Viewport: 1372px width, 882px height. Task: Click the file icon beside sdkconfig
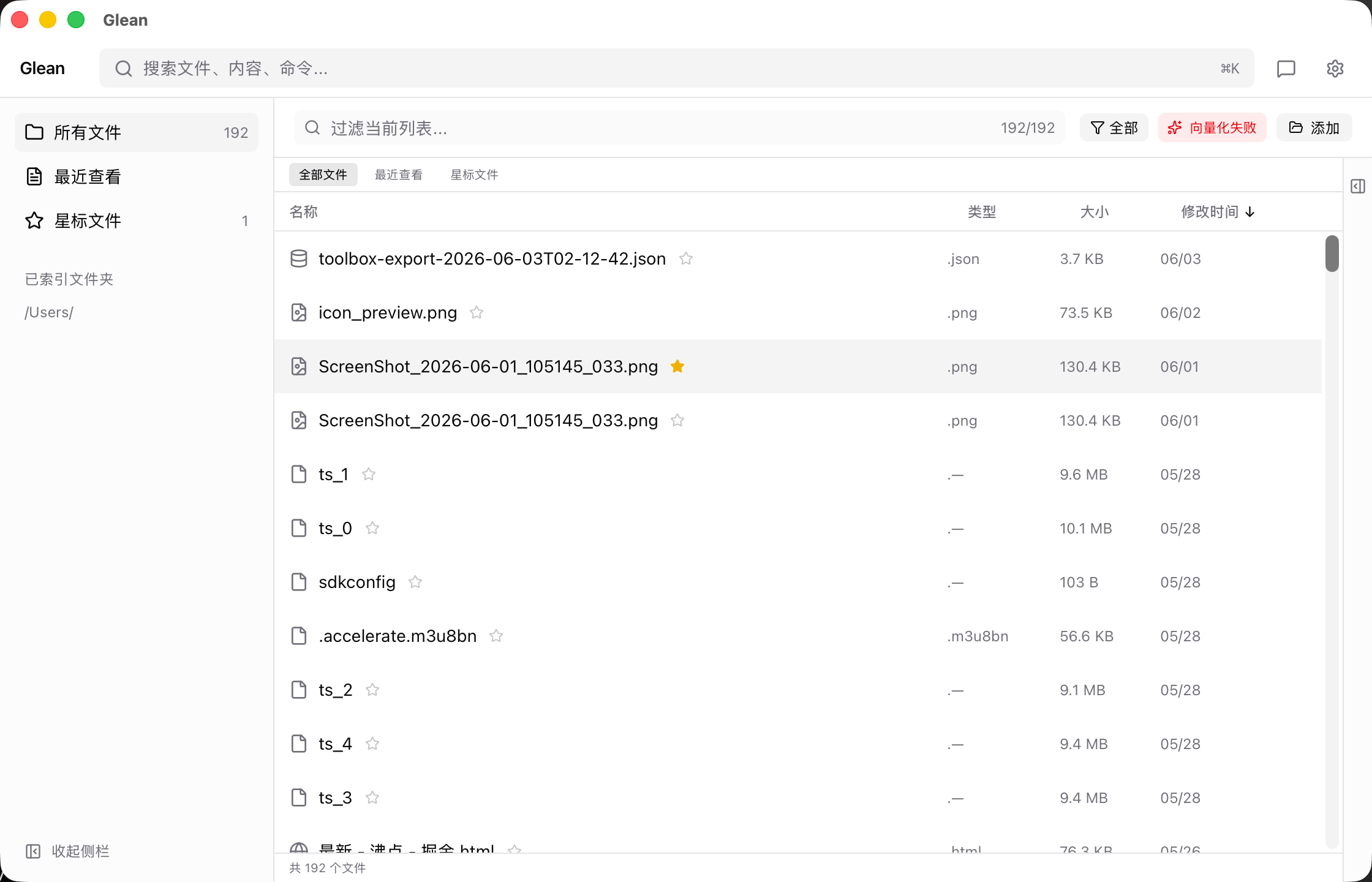click(x=299, y=582)
